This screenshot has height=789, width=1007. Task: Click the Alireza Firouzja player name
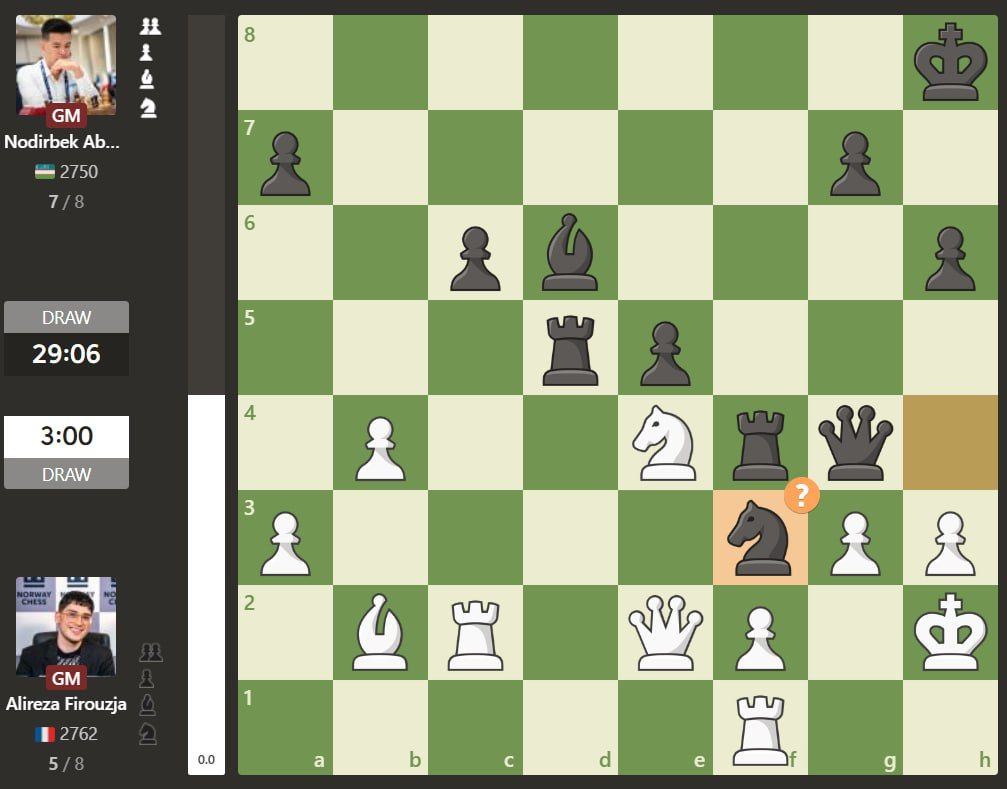pos(66,704)
